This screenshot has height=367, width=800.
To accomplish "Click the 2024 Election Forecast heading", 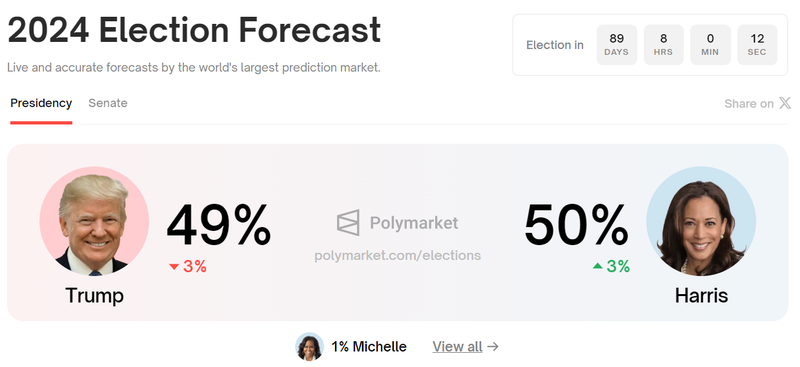I will (x=194, y=30).
